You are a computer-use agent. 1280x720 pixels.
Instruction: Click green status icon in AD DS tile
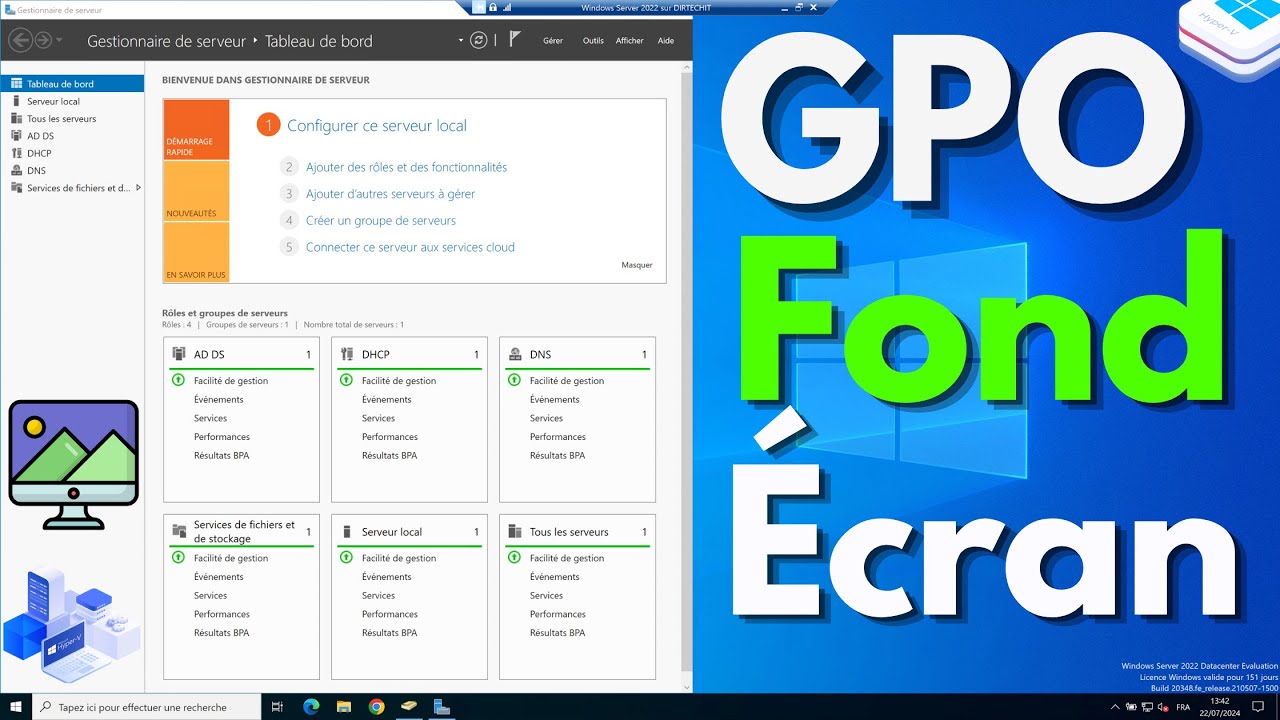[179, 380]
